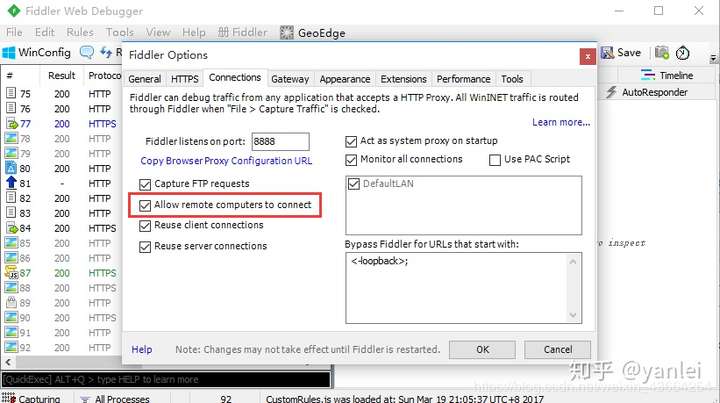The image size is (720, 403).
Task: Click bypass list scrollbar up arrow
Action: 573,262
